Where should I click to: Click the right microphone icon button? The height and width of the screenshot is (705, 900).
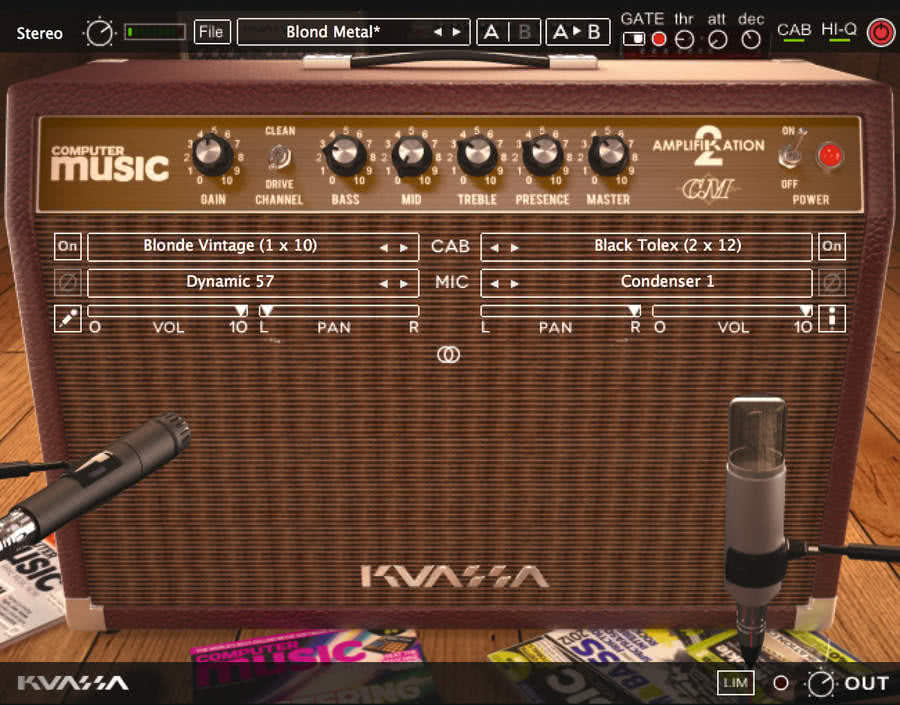832,319
